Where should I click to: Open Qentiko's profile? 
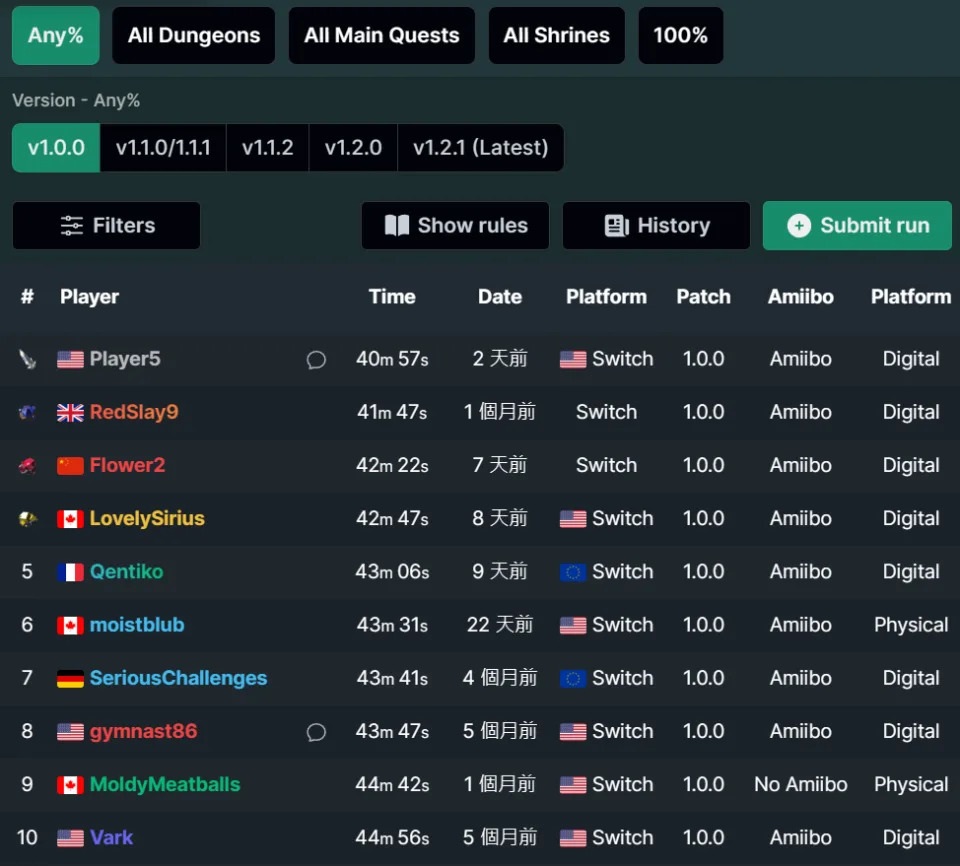(127, 572)
